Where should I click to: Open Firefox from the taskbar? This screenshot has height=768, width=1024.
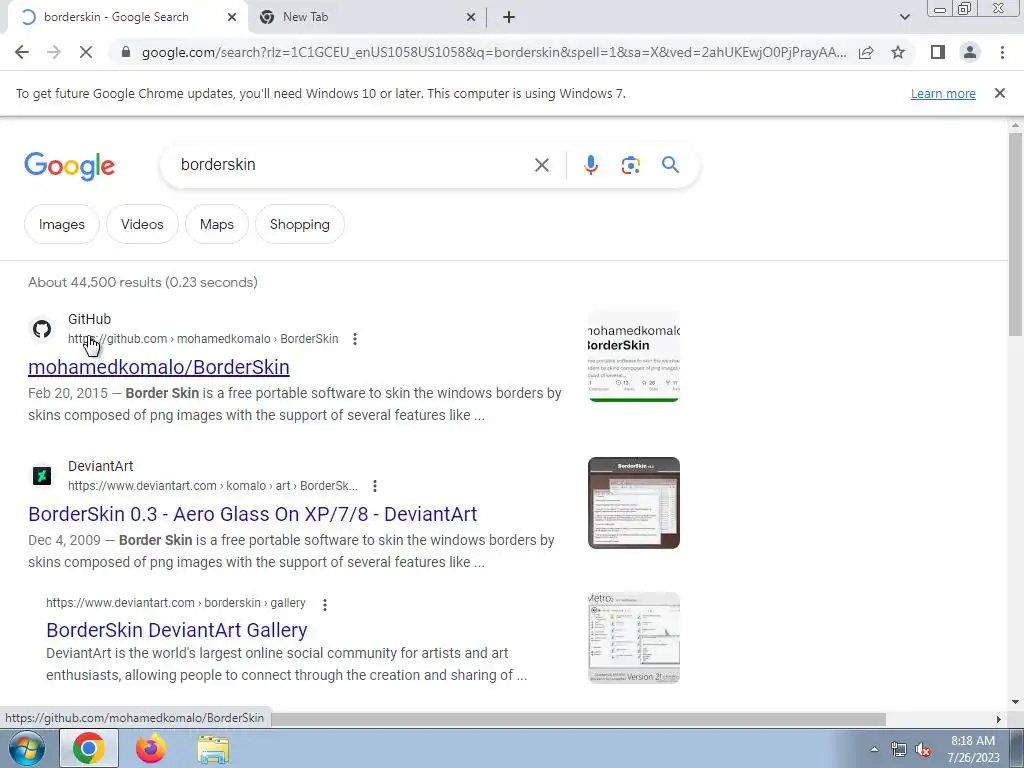point(150,748)
